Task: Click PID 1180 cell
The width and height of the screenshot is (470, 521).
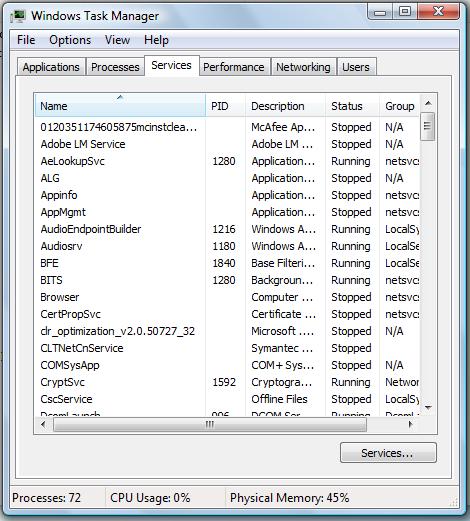Action: coord(224,246)
